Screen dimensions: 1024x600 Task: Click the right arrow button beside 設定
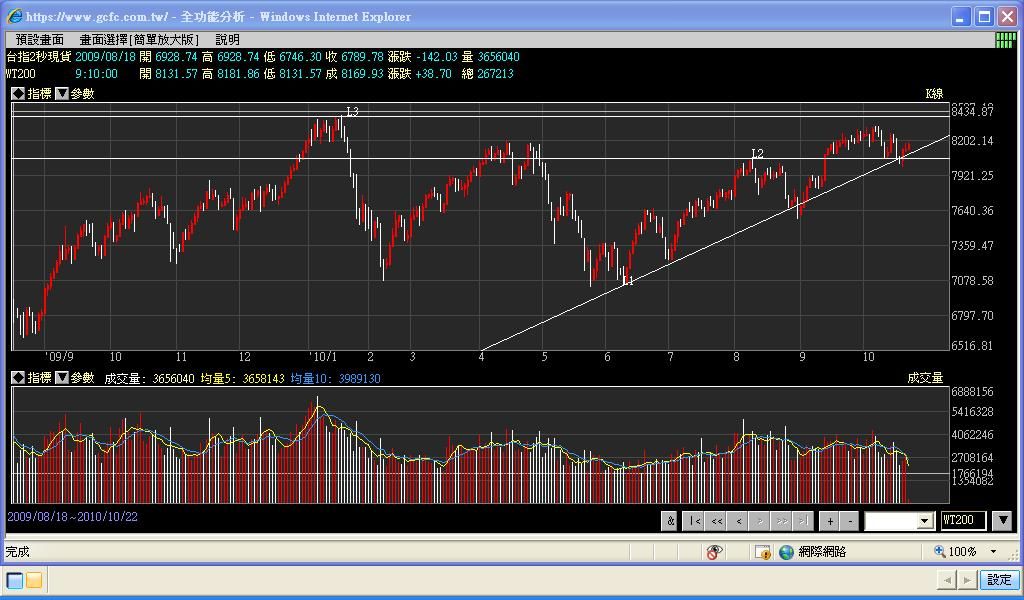click(x=967, y=579)
